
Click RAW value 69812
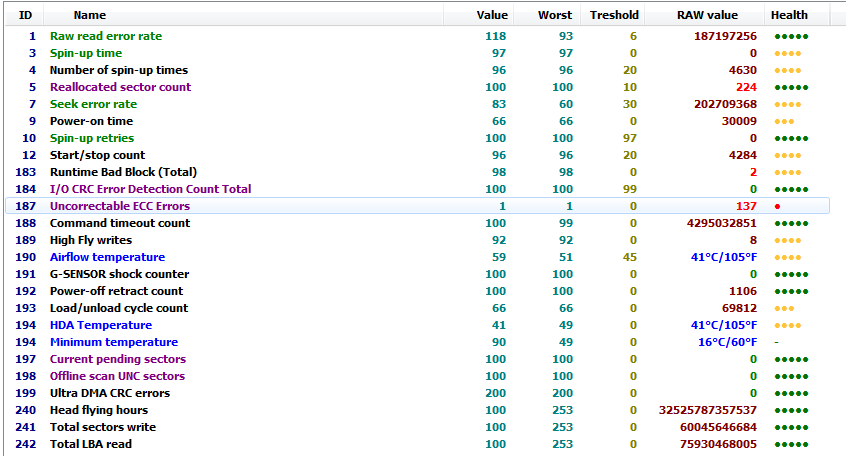tap(739, 308)
